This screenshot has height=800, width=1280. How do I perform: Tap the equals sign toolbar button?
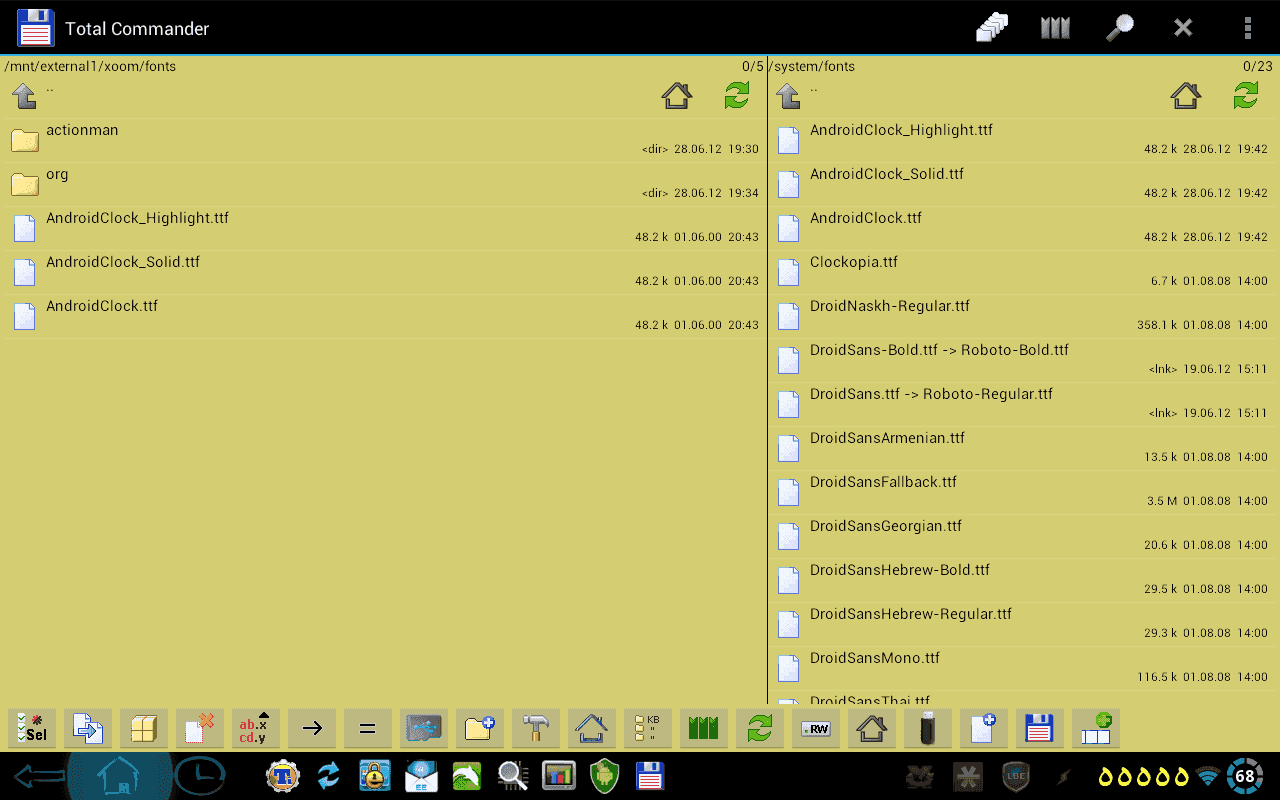point(368,729)
